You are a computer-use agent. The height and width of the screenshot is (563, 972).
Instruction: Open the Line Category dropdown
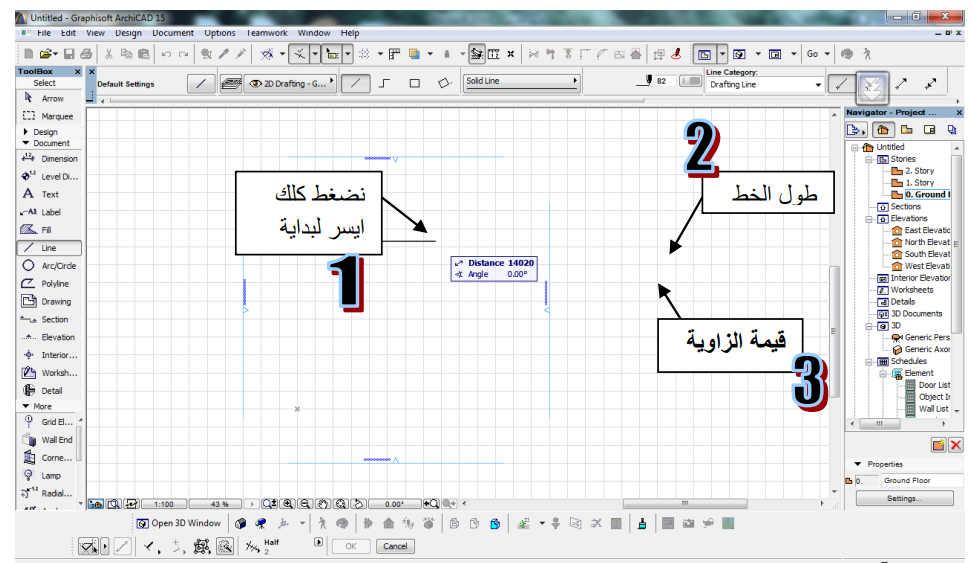(765, 85)
